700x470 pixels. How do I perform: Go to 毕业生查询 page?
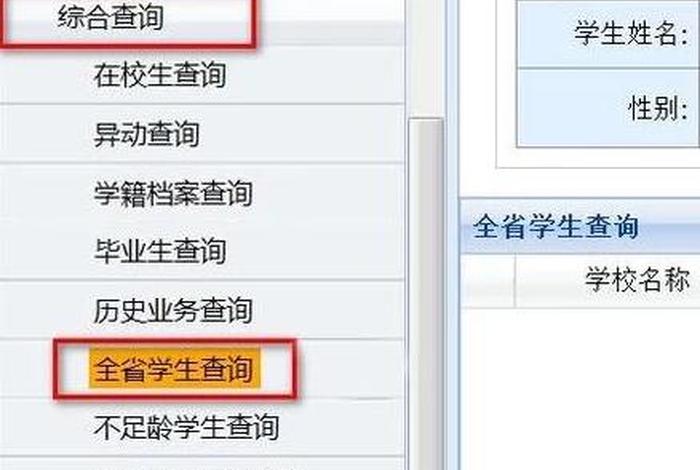(x=160, y=251)
